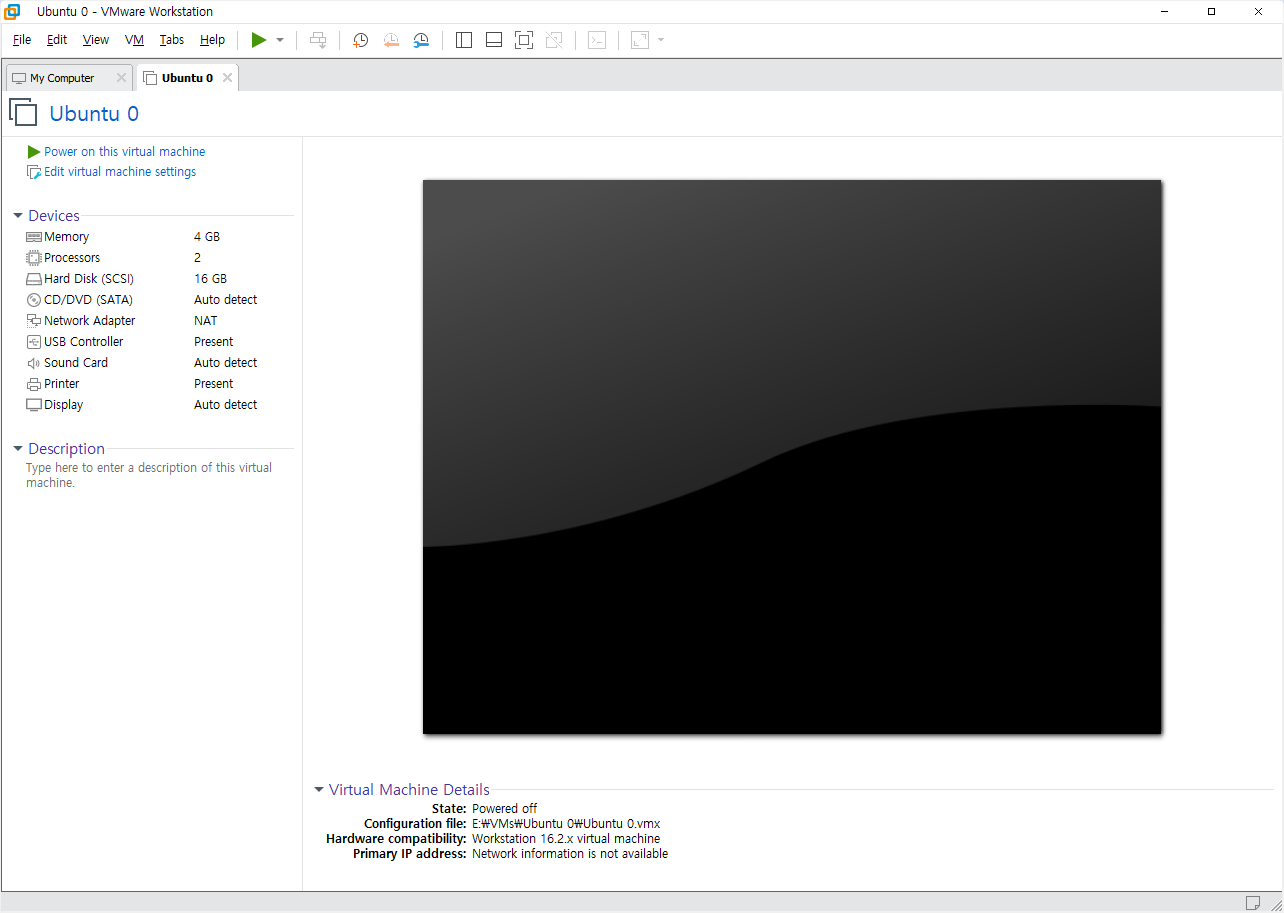
Task: Click the Unity mode toolbar icon
Action: (x=555, y=40)
